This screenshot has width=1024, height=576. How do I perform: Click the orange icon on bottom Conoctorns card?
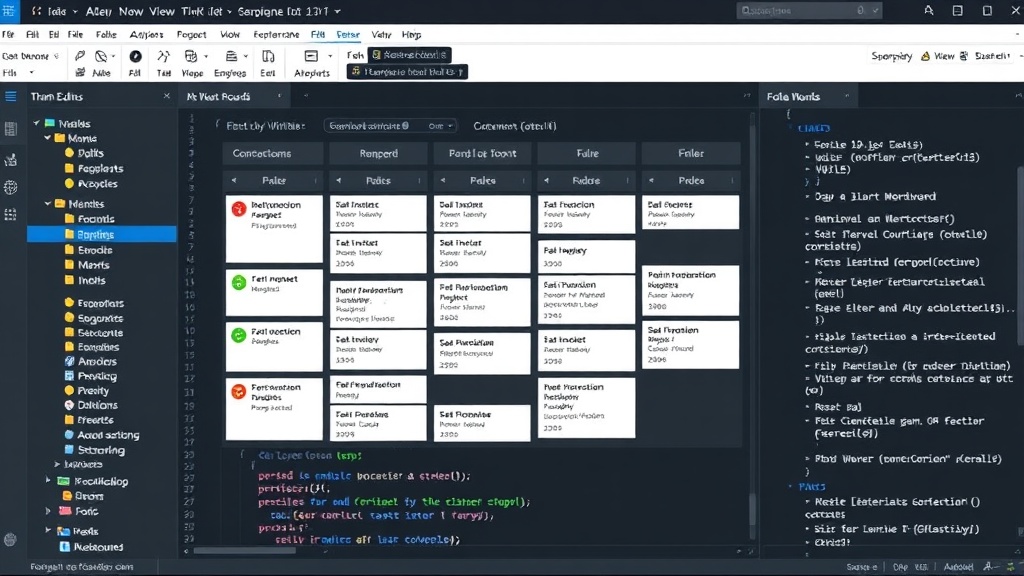pos(239,391)
